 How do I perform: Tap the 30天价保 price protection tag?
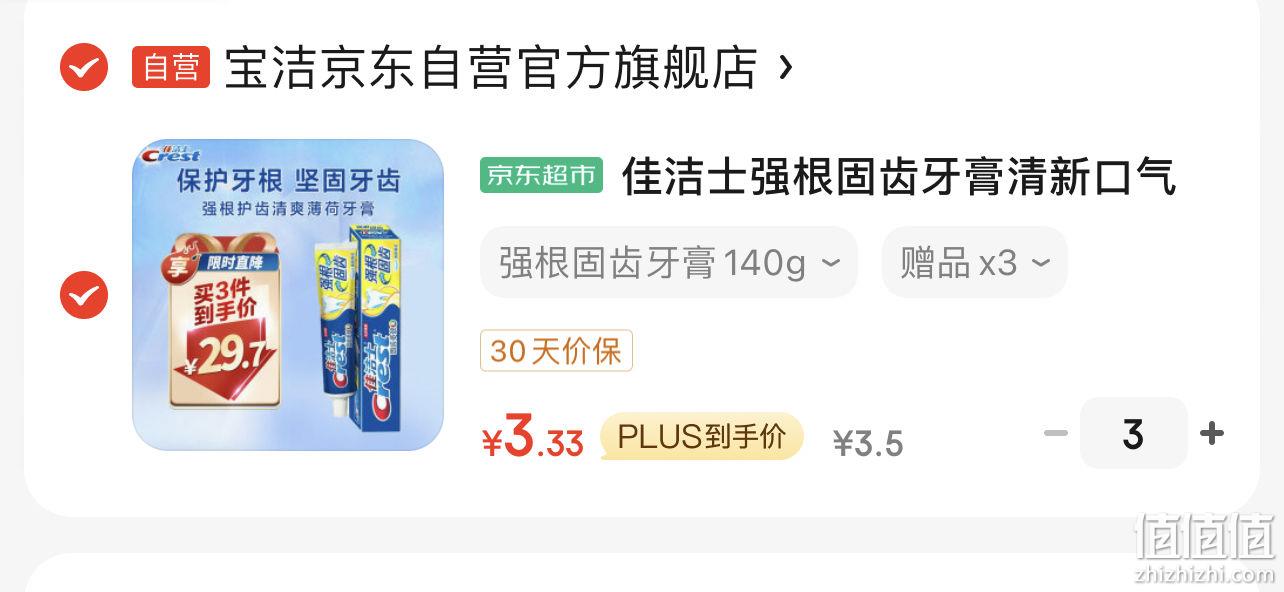click(x=556, y=351)
